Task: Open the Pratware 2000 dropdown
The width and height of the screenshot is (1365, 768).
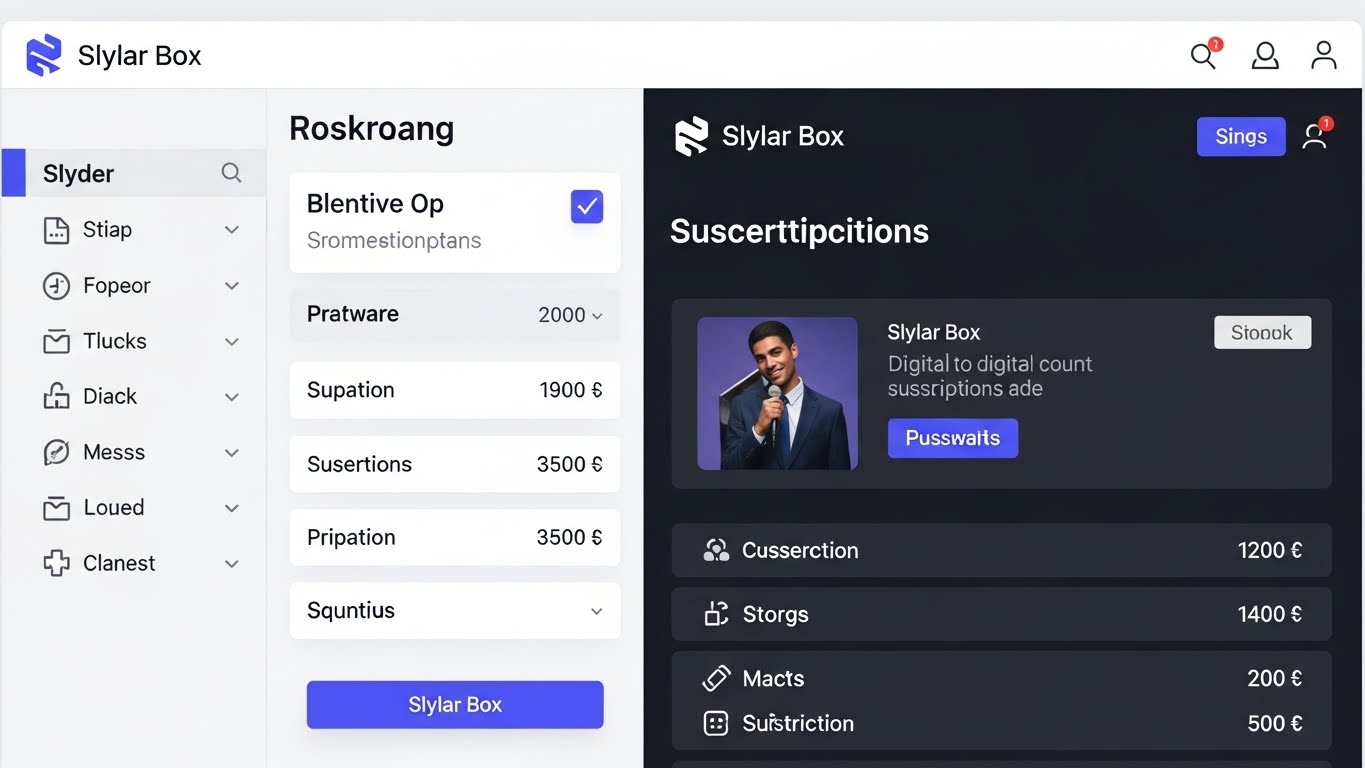Action: [596, 315]
